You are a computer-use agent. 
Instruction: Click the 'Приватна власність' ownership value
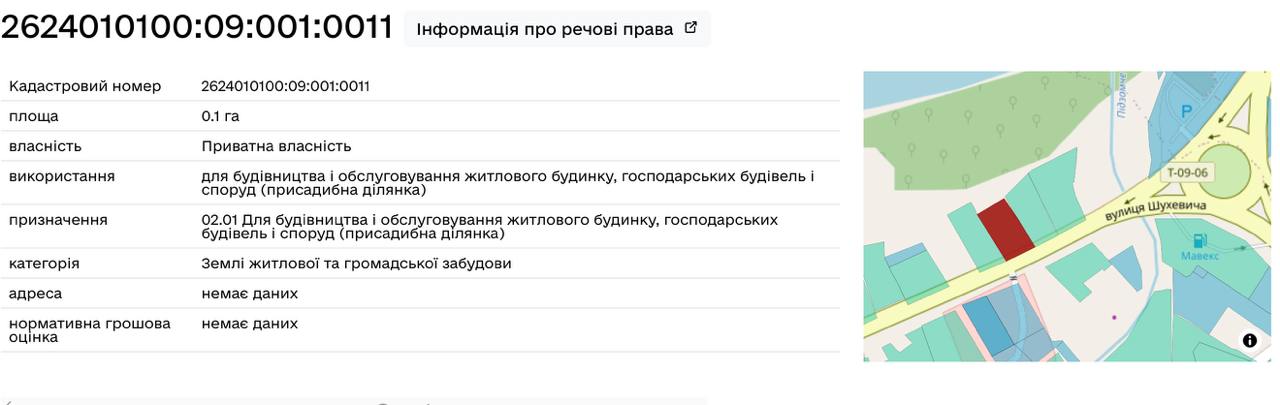(276, 146)
